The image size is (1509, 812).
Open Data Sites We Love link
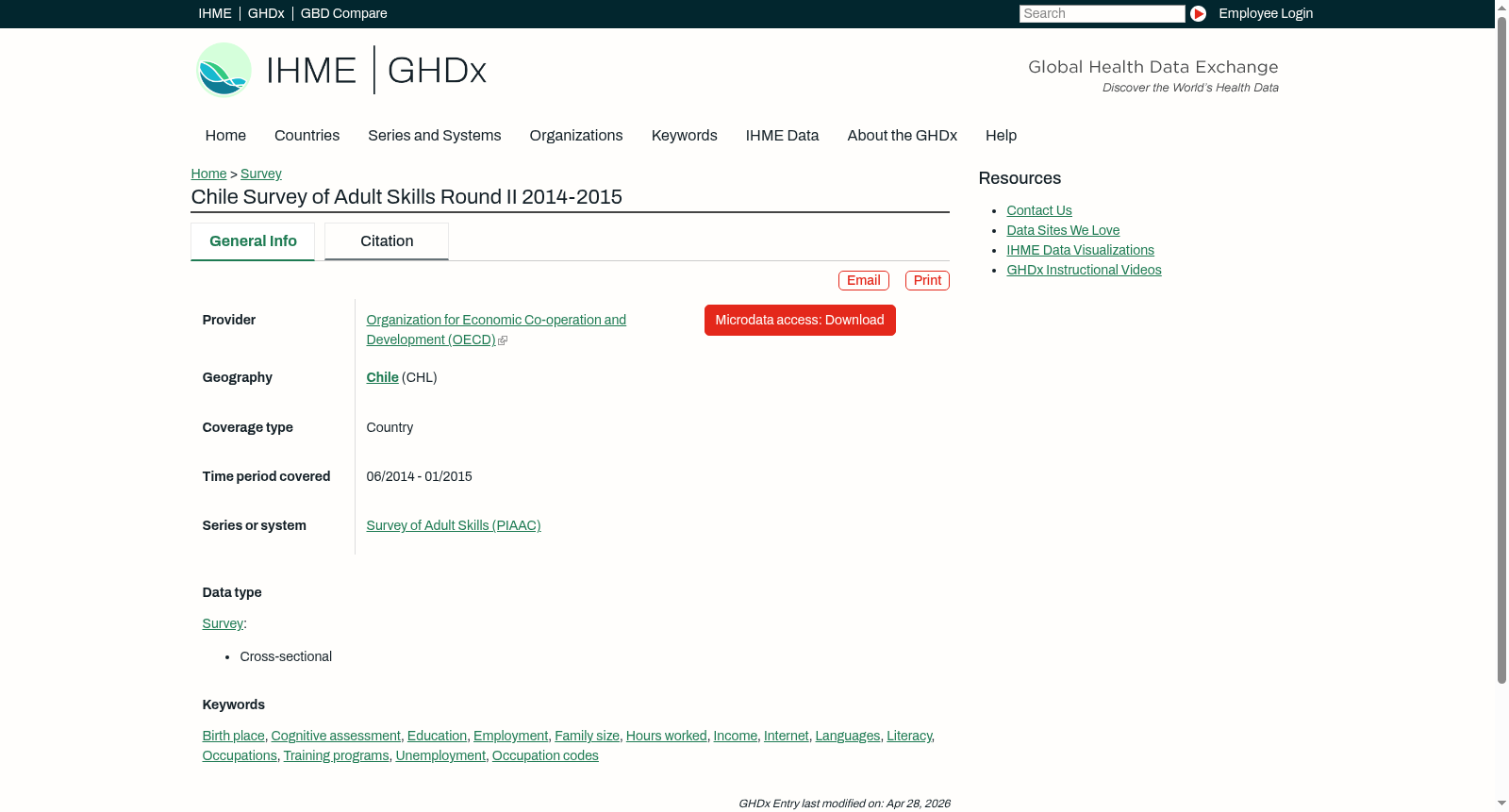pyautogui.click(x=1063, y=230)
